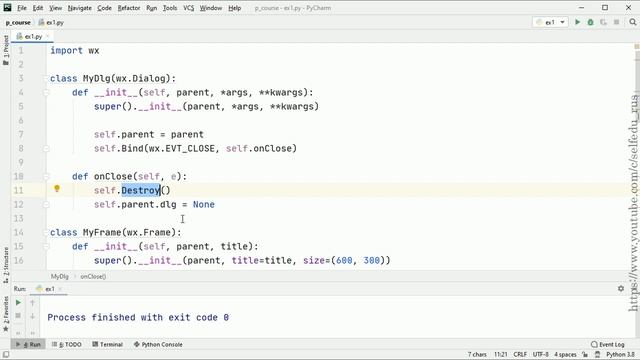The height and width of the screenshot is (360, 640).
Task: Open the View menu
Action: pos(56,8)
